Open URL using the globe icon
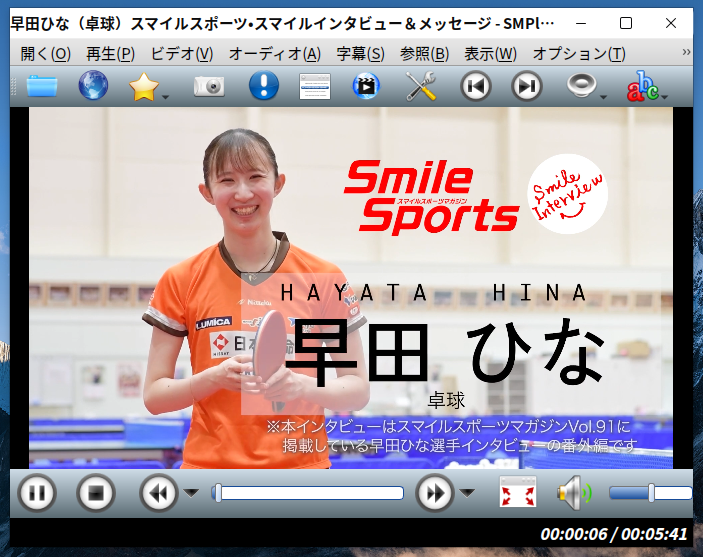 tap(93, 85)
